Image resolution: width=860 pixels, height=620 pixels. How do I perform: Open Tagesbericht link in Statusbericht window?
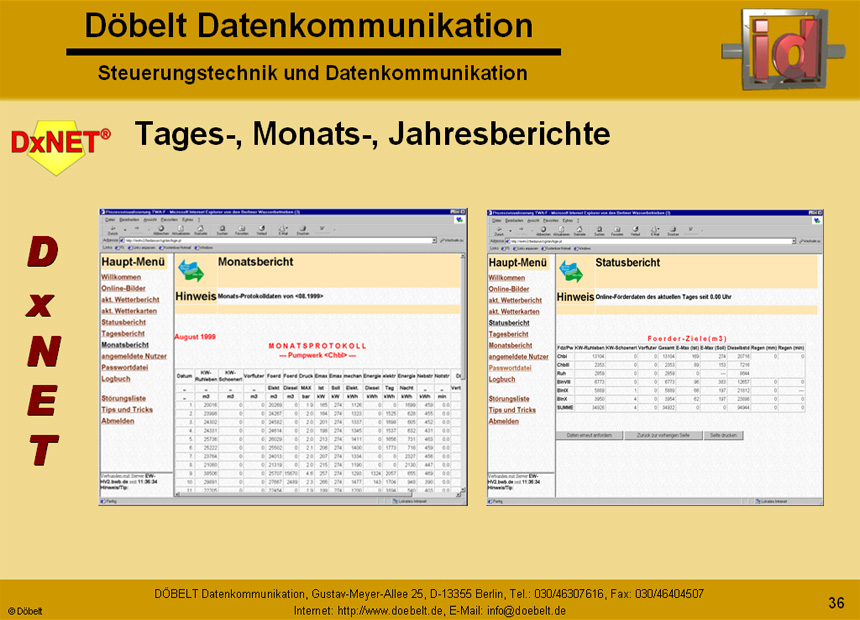pos(508,334)
